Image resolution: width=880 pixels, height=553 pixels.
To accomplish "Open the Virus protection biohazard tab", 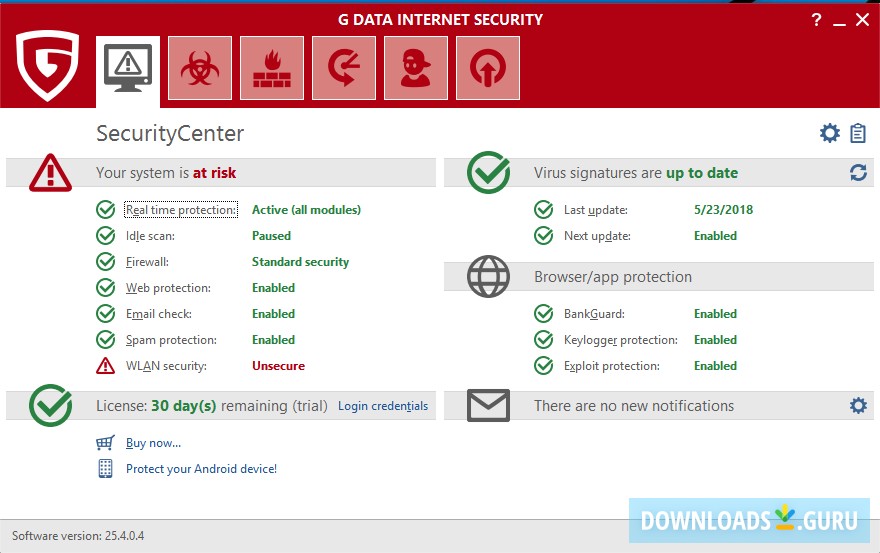I will (x=200, y=68).
